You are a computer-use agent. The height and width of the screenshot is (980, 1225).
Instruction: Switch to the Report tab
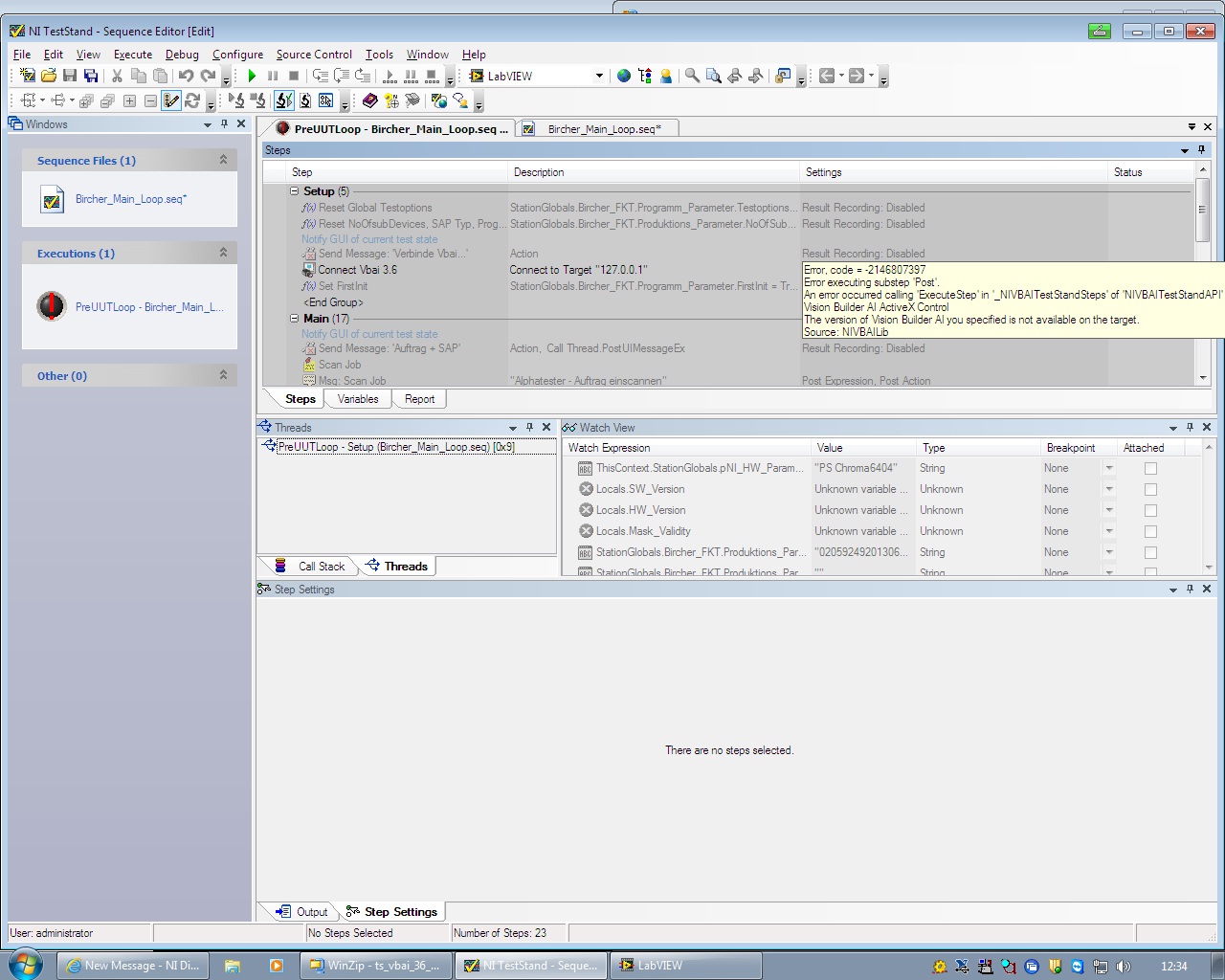point(419,399)
